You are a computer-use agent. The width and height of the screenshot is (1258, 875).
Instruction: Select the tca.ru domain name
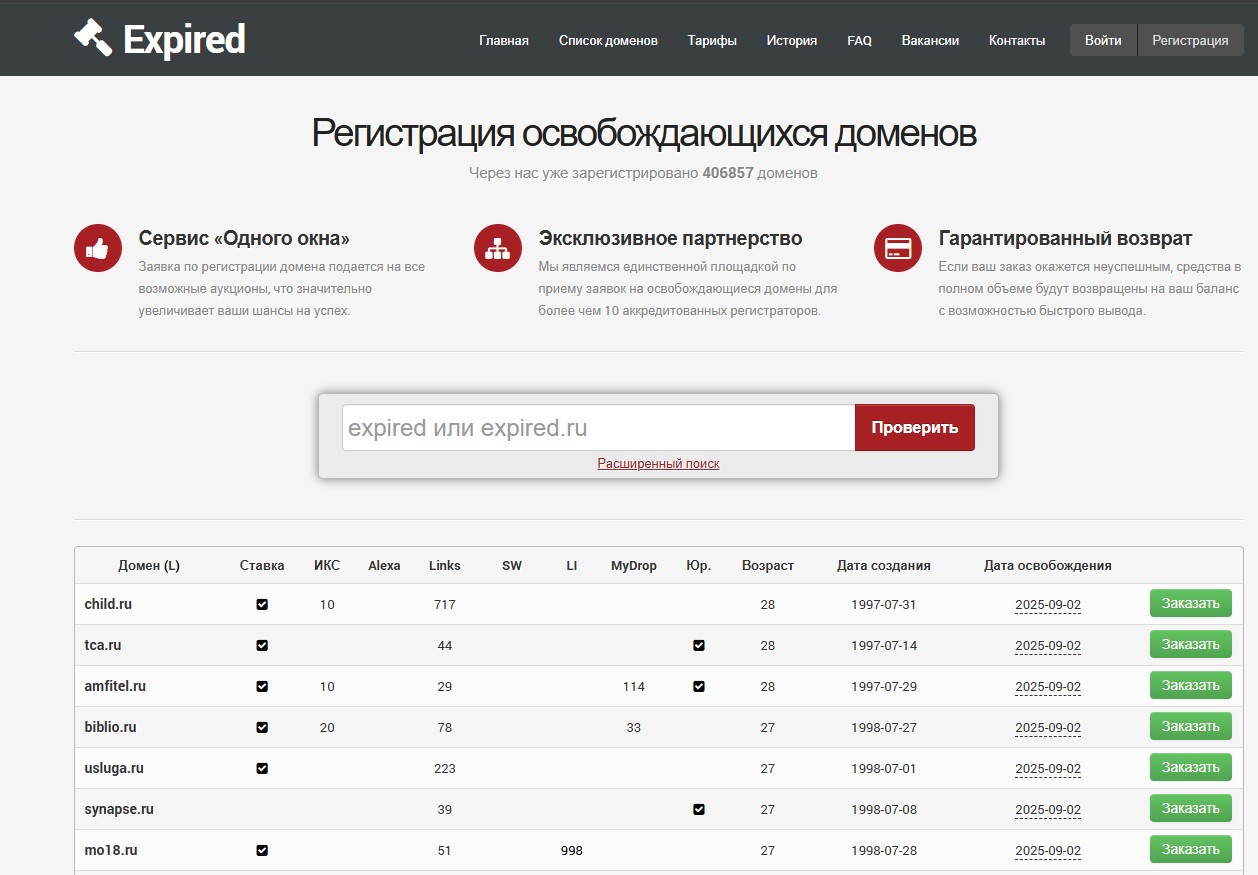103,646
